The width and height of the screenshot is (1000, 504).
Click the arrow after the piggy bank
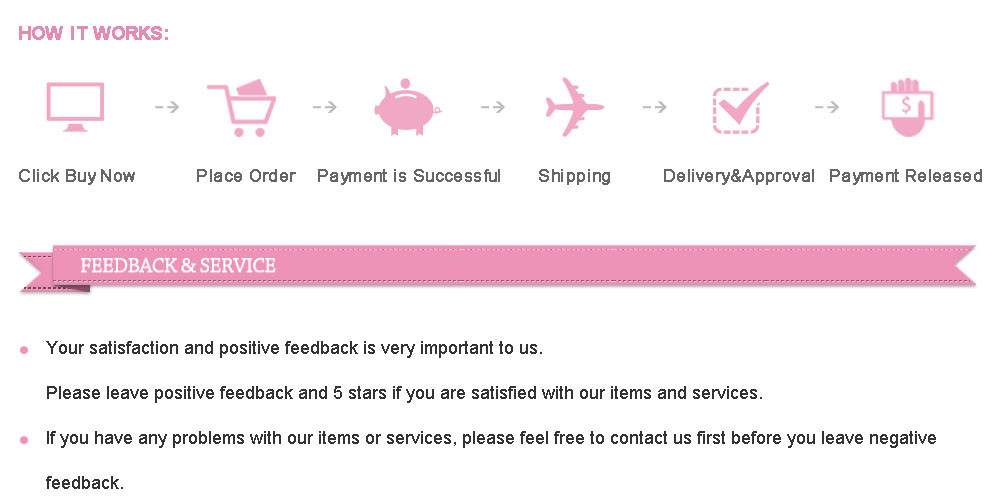(492, 107)
